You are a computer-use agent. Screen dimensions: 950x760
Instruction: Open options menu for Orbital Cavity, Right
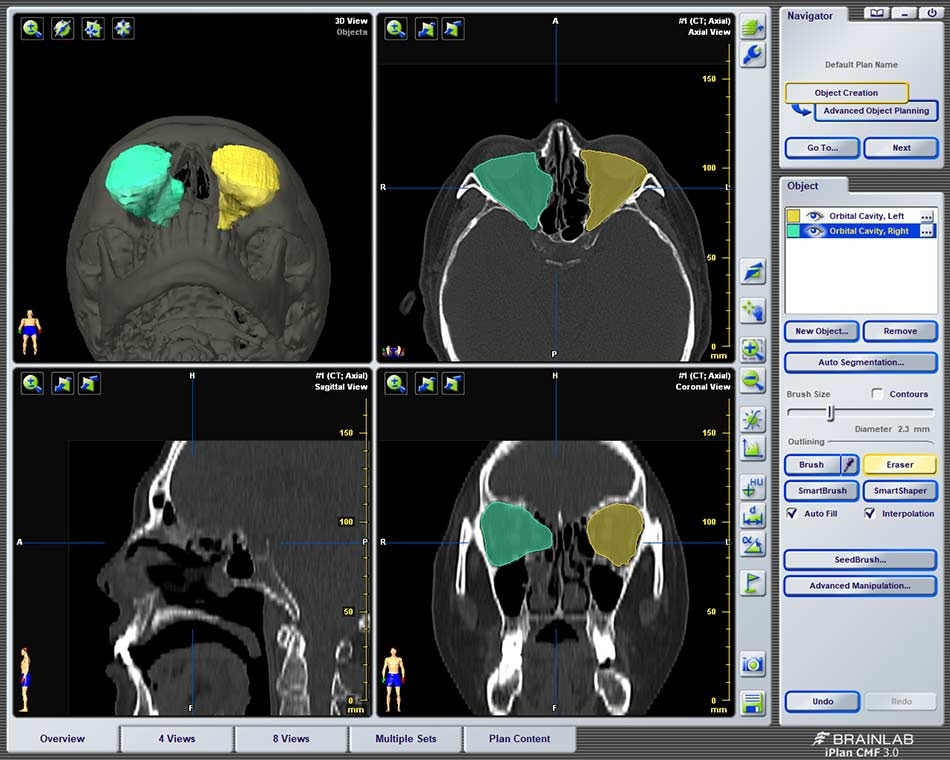pyautogui.click(x=926, y=231)
